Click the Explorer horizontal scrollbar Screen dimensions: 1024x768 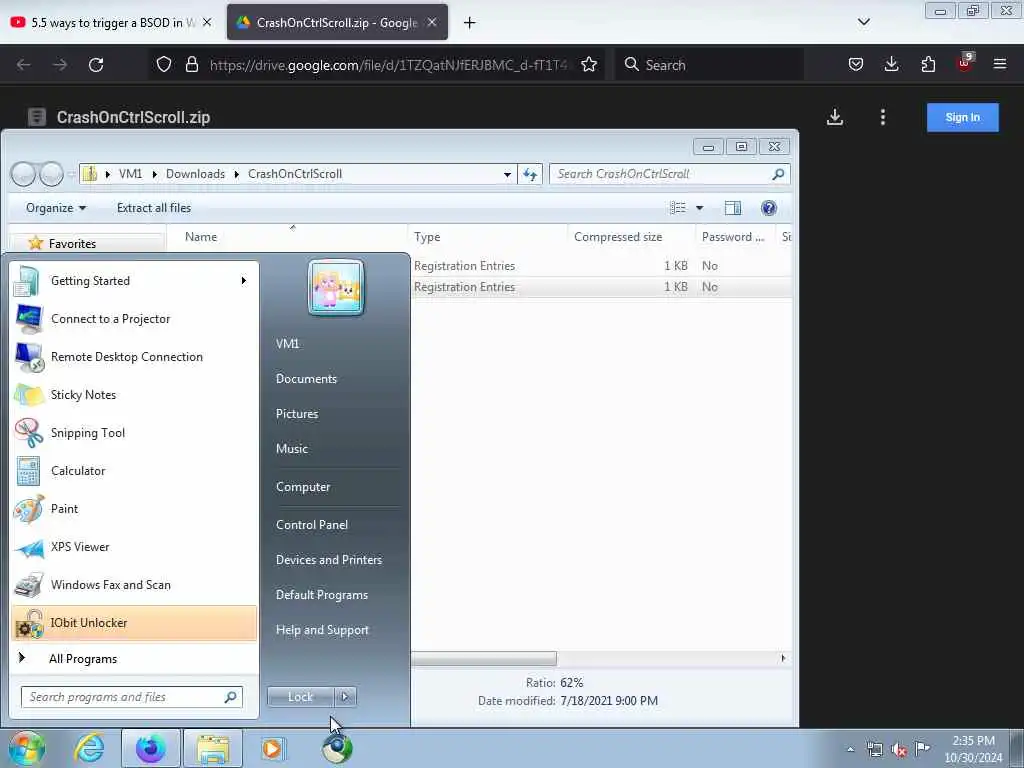click(x=484, y=659)
